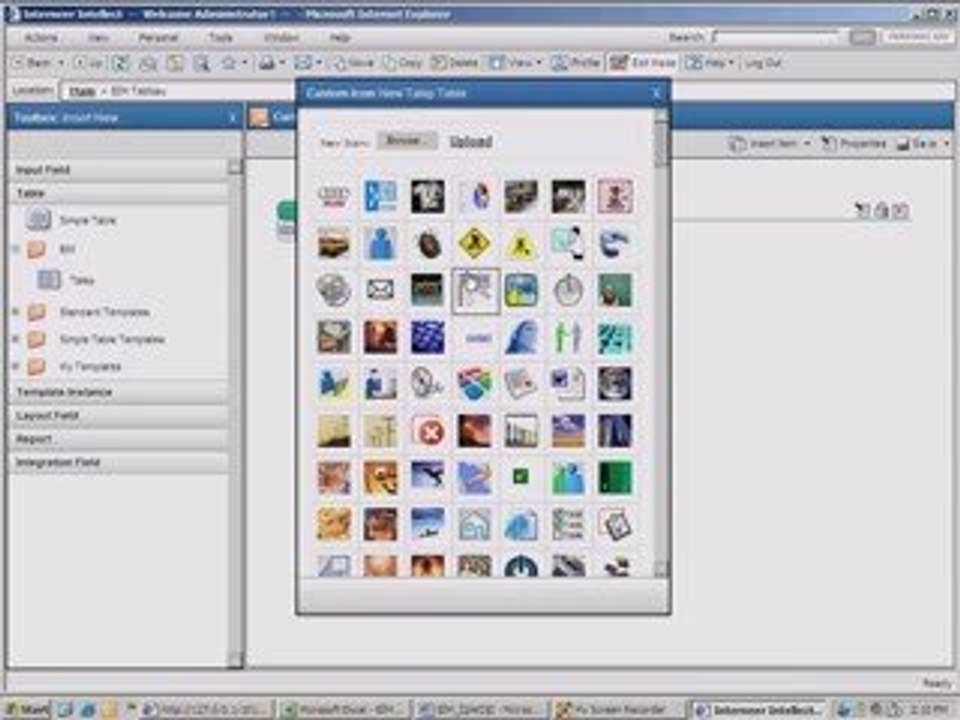
Task: Switch to Microsoft Excel in taskbar
Action: click(x=344, y=709)
